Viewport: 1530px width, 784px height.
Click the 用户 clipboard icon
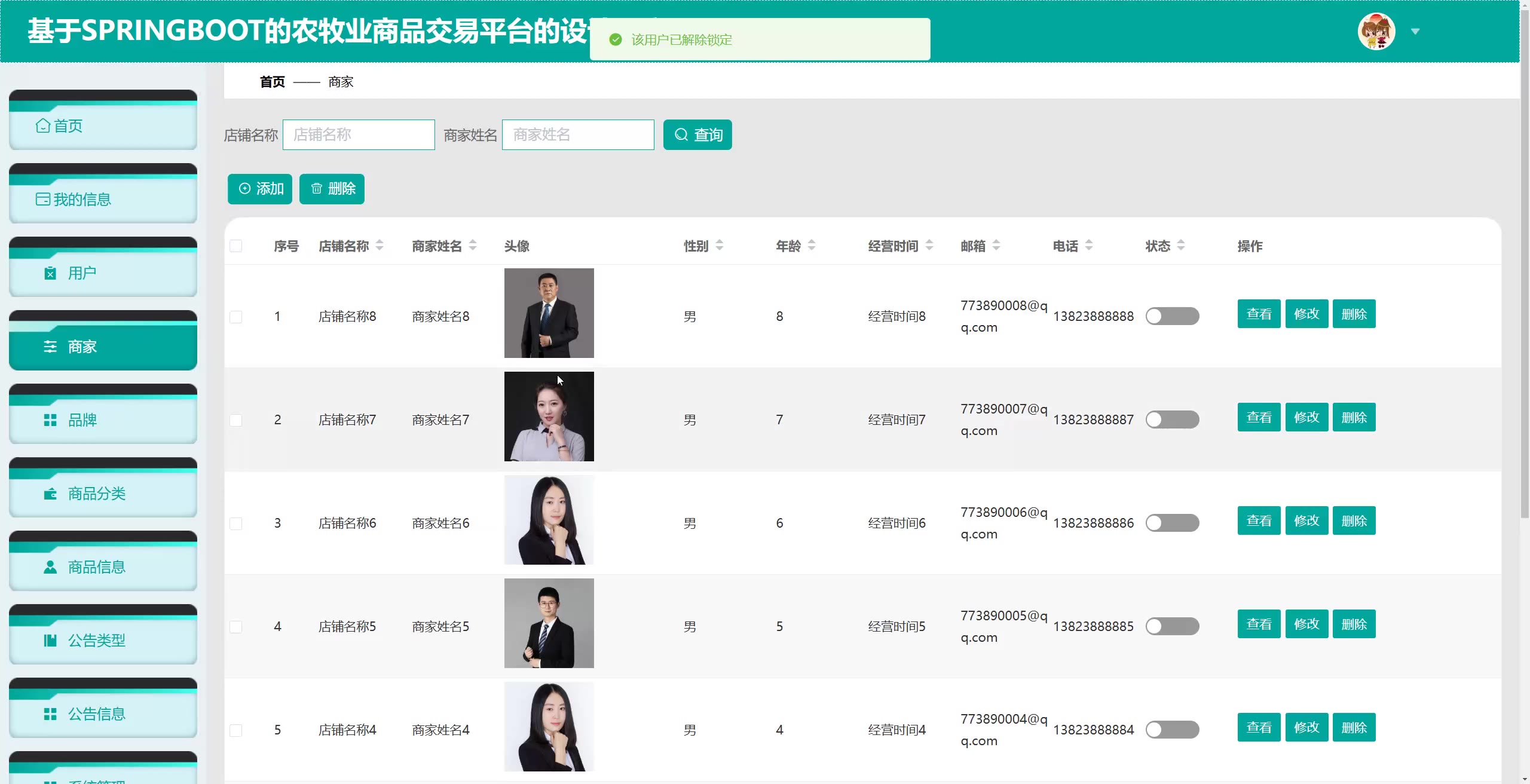click(x=50, y=273)
